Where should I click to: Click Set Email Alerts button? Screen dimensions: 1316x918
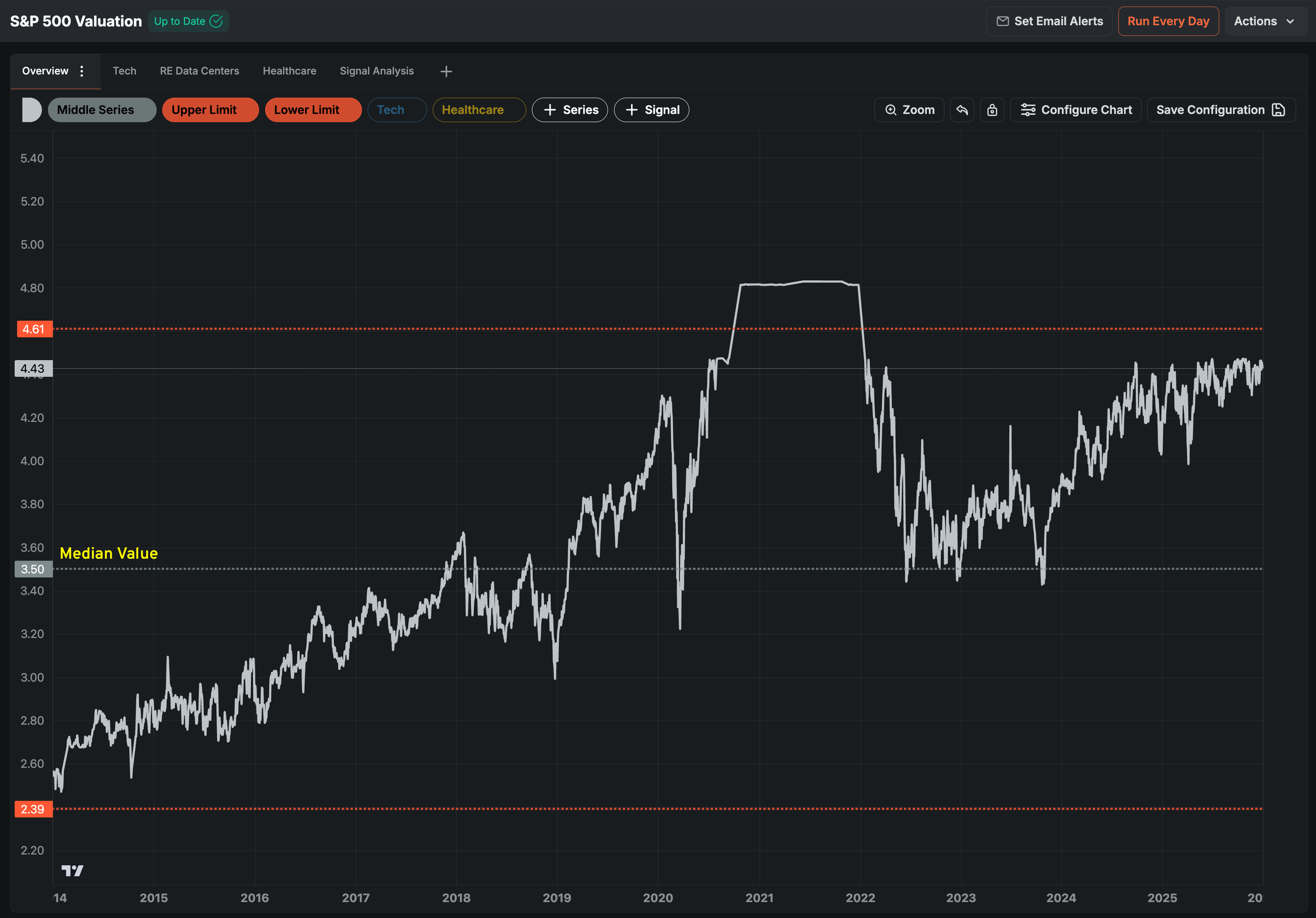click(x=1049, y=21)
